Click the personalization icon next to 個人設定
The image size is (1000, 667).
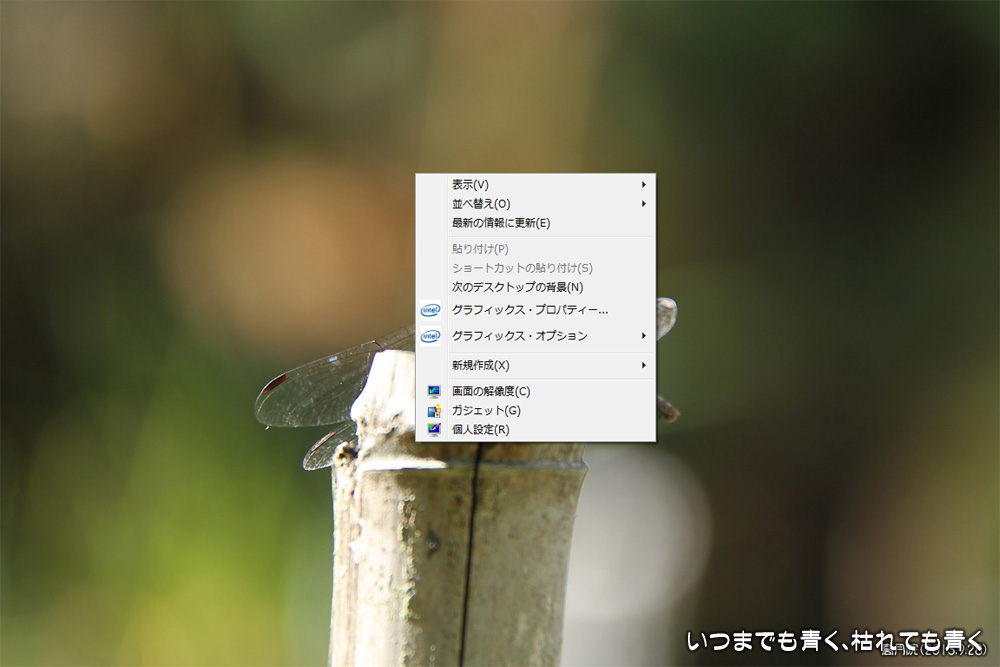pyautogui.click(x=433, y=430)
